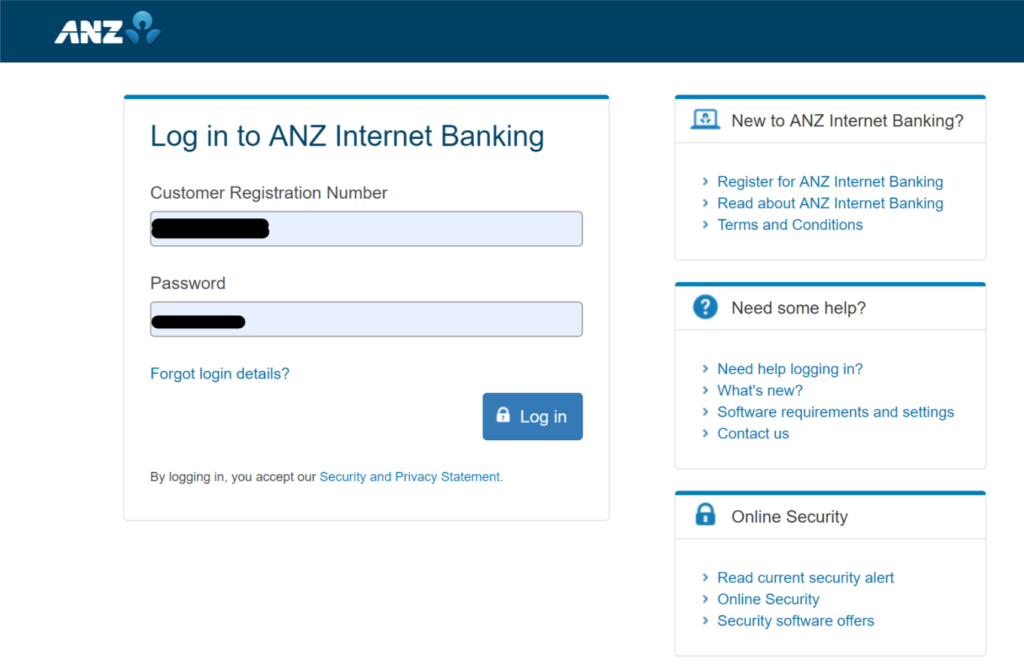1024x671 pixels.
Task: Open Read current security alert link
Action: pos(805,578)
